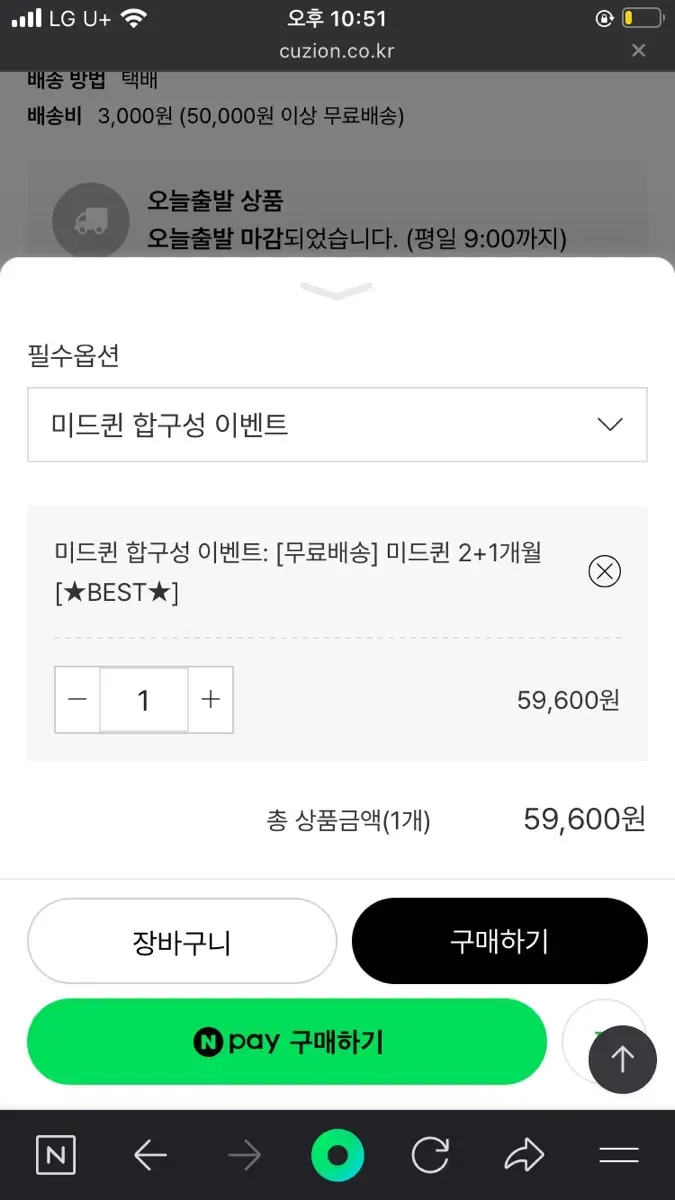This screenshot has width=675, height=1200.
Task: Reload the page with the refresh icon
Action: [430, 1156]
